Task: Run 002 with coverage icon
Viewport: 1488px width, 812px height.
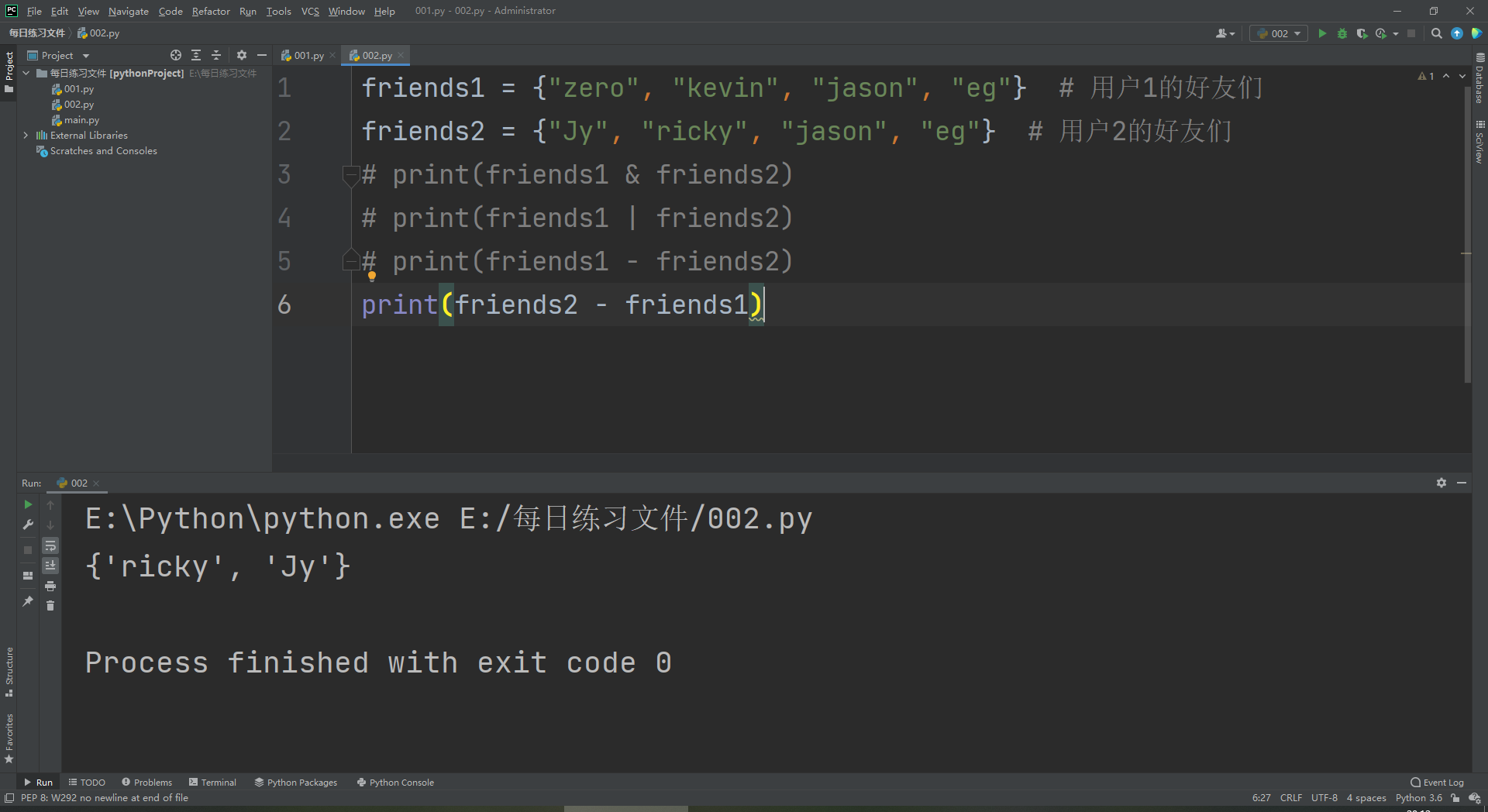Action: click(1362, 33)
